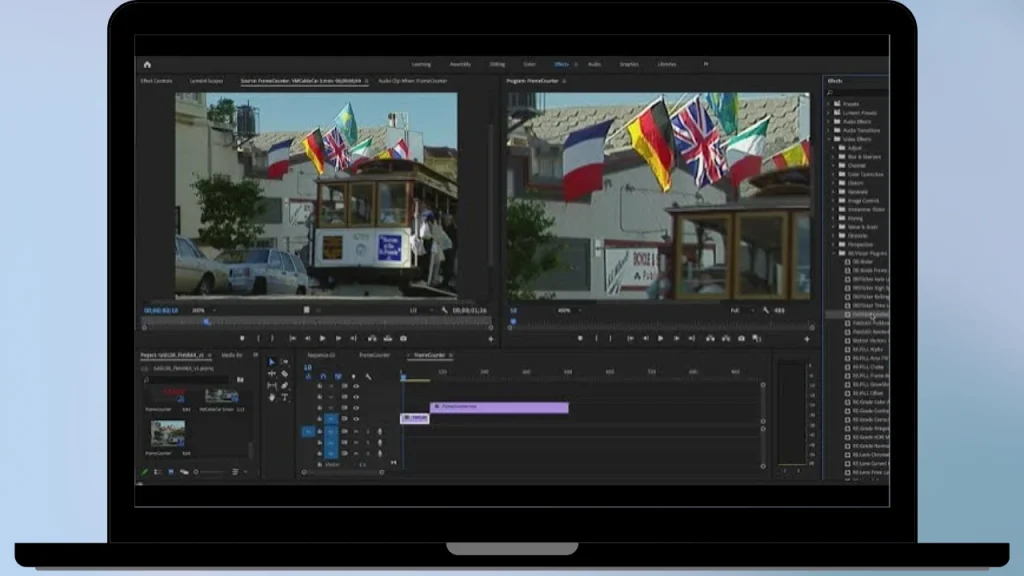Add marker in the timeline header
The image size is (1024, 576).
[x=353, y=377]
